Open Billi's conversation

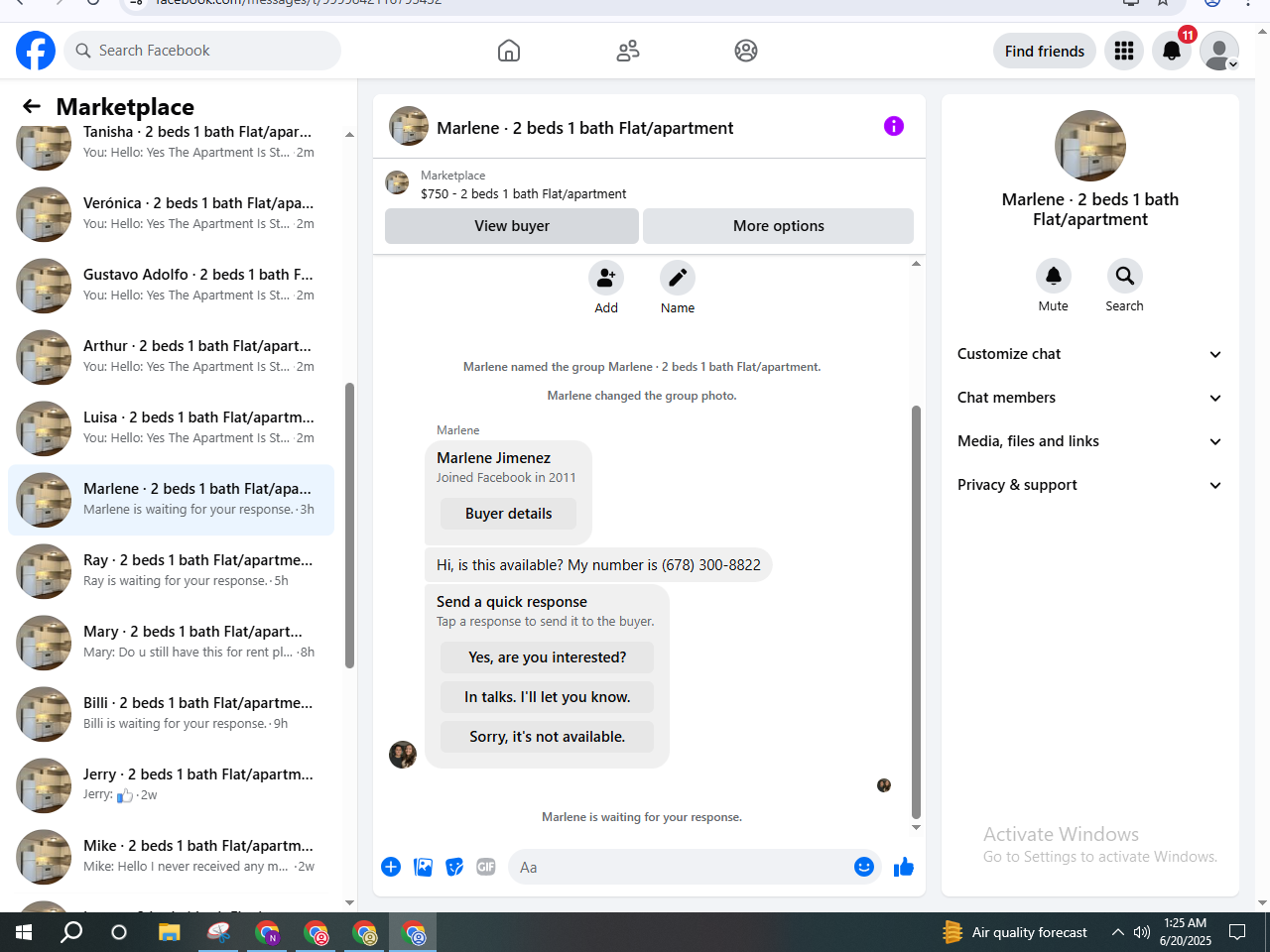[x=171, y=714]
